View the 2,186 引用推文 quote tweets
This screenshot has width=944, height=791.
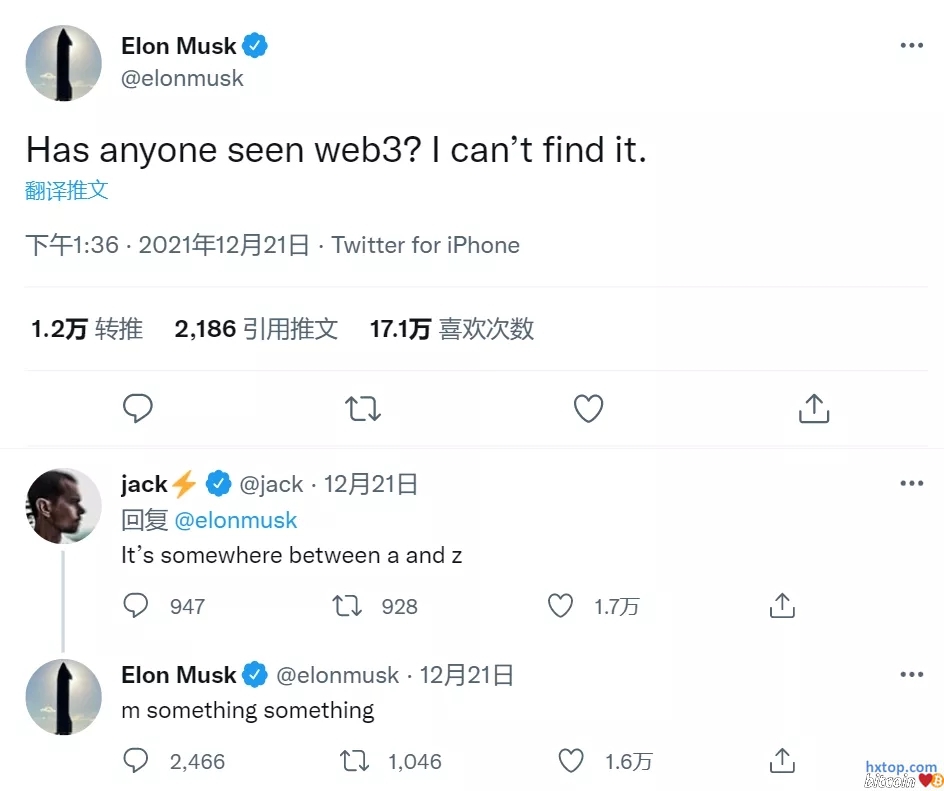tap(256, 328)
